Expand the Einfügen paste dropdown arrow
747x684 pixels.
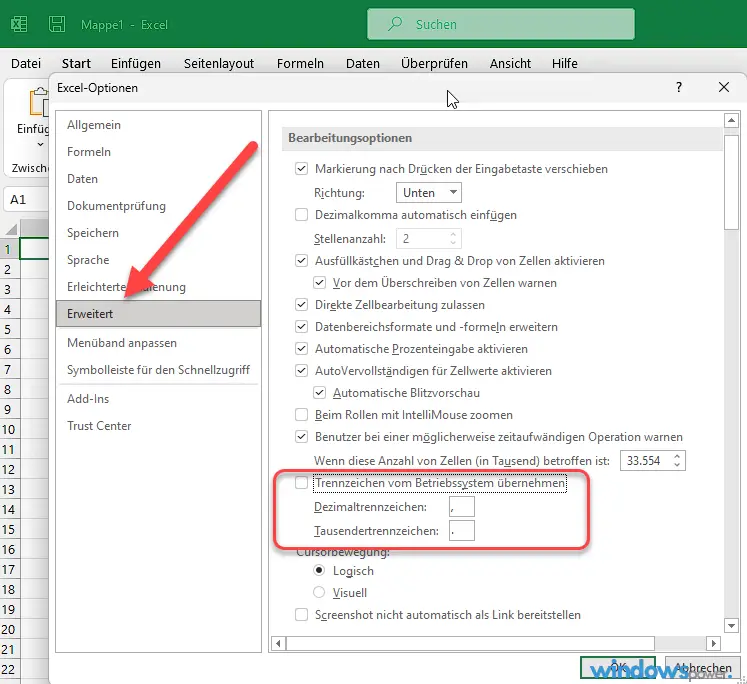pyautogui.click(x=40, y=144)
